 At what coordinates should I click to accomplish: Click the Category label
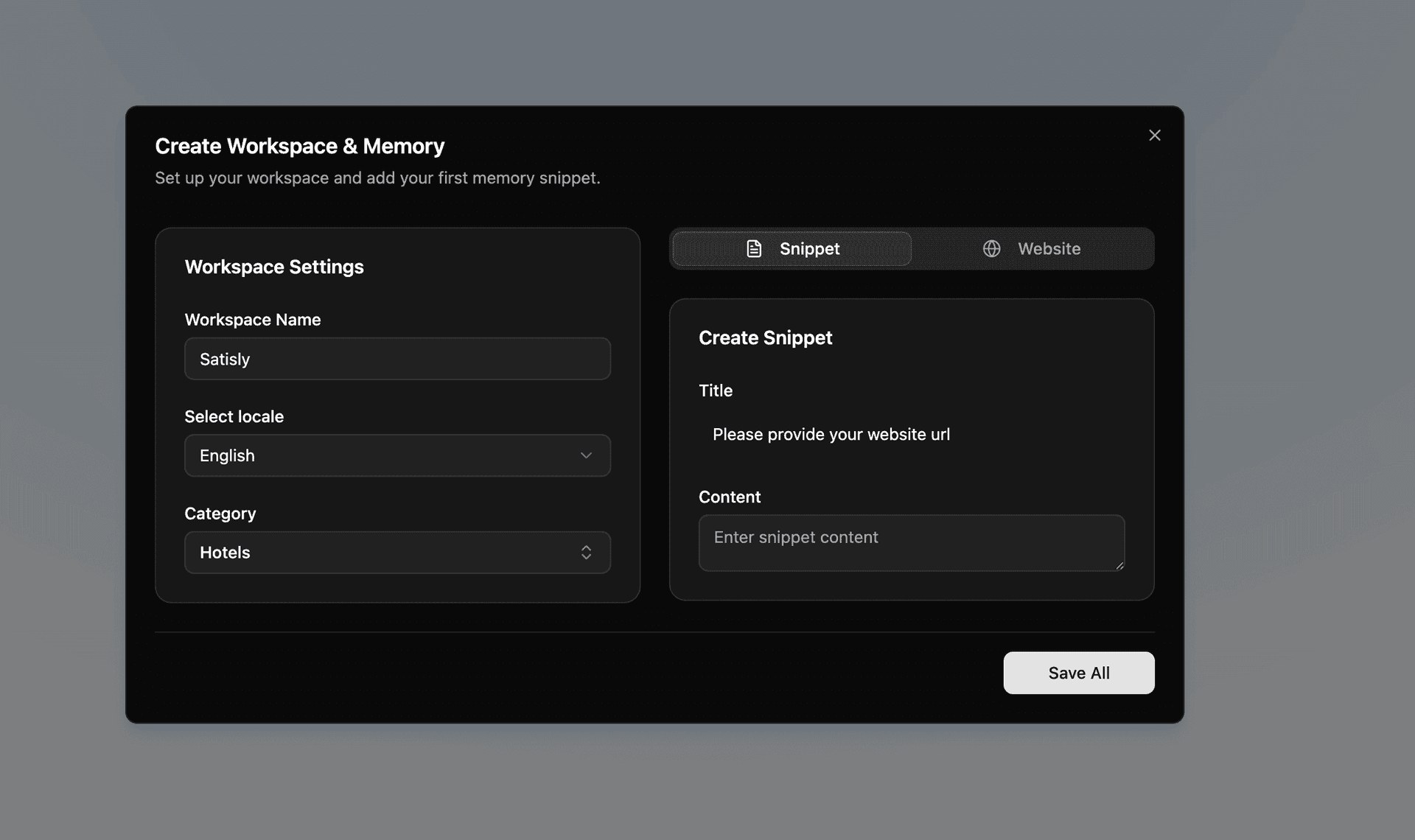[x=220, y=514]
